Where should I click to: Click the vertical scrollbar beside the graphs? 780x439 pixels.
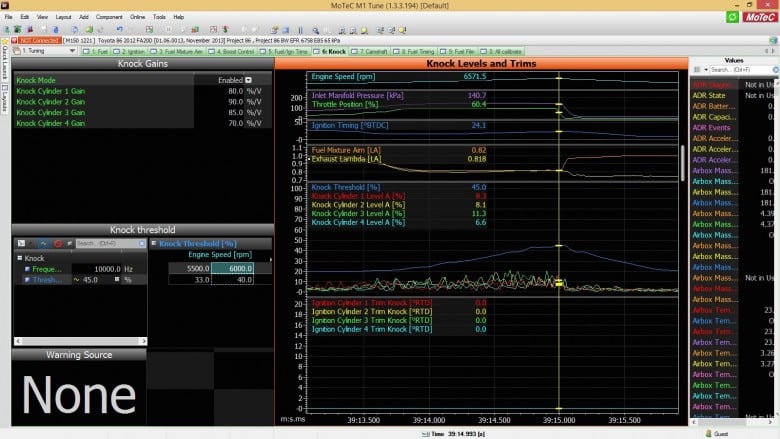683,164
